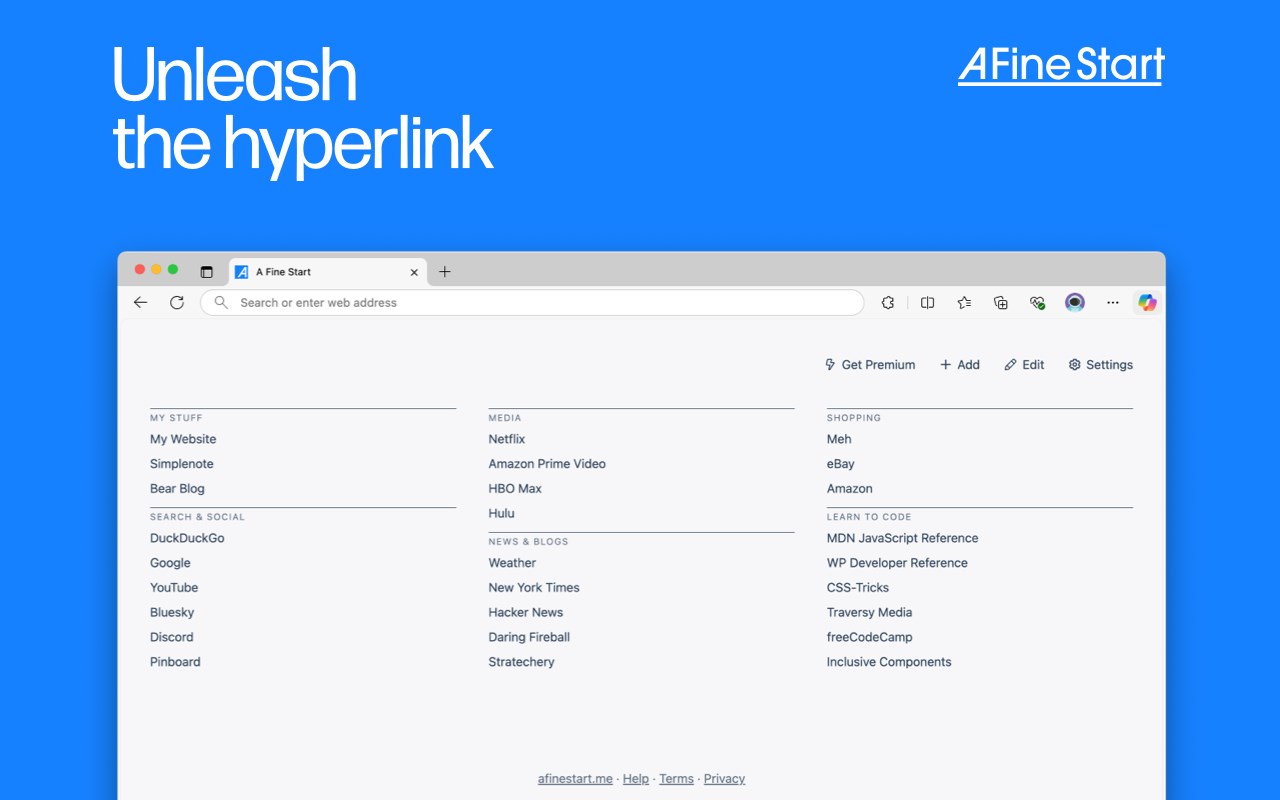
Task: Click the afinestart.me footer link
Action: (x=575, y=779)
